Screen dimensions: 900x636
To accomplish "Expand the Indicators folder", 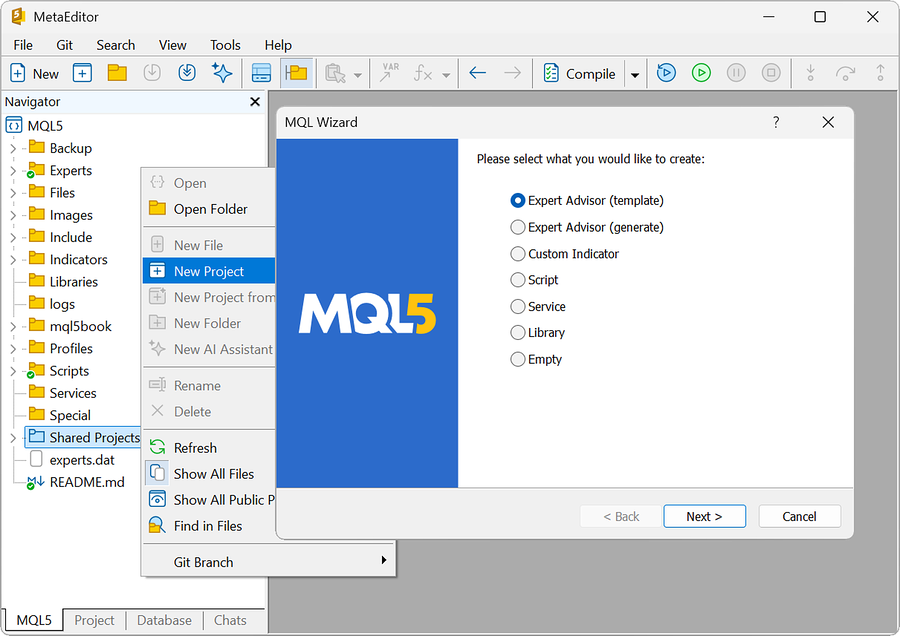I will (13, 260).
